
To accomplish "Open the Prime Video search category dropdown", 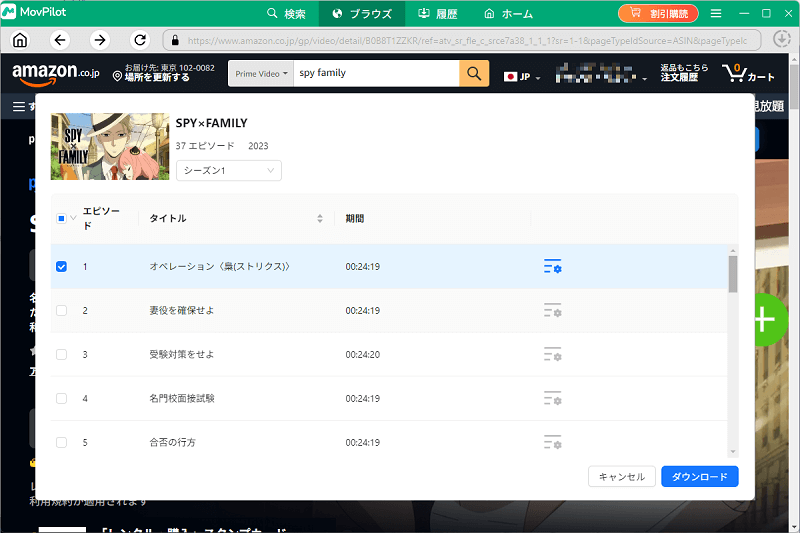I will tap(261, 73).
